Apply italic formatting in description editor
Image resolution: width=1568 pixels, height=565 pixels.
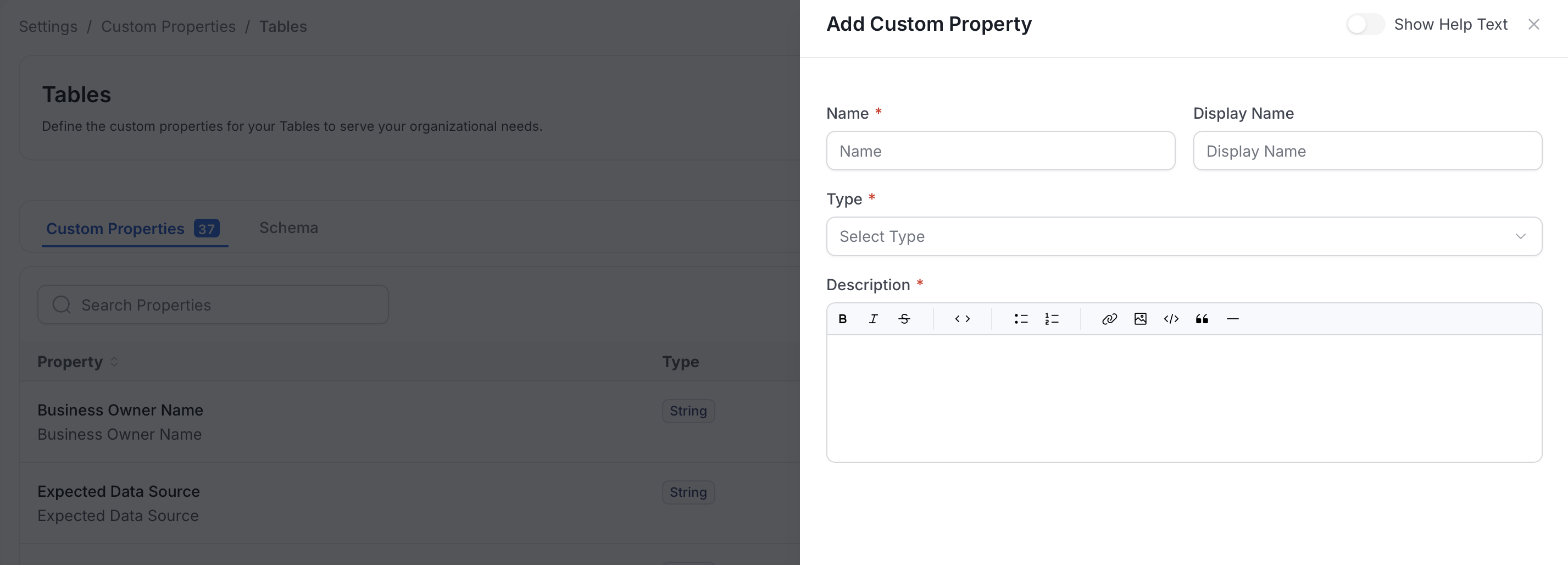pos(873,318)
